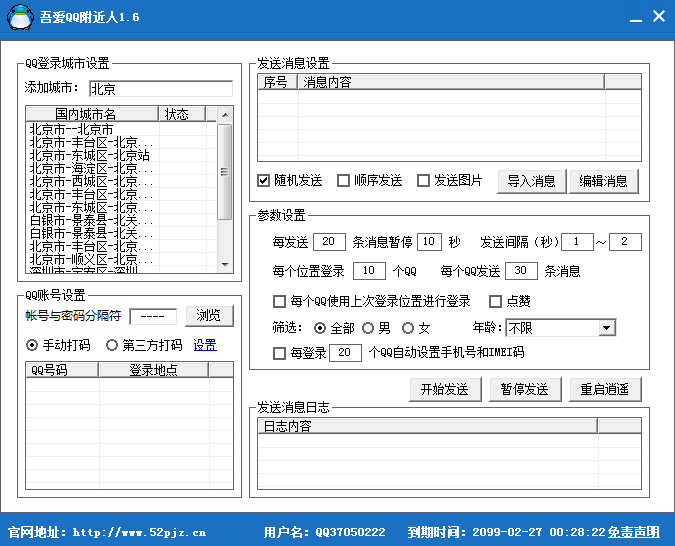Select 北京市-海淀区 entry in city list

[90, 169]
